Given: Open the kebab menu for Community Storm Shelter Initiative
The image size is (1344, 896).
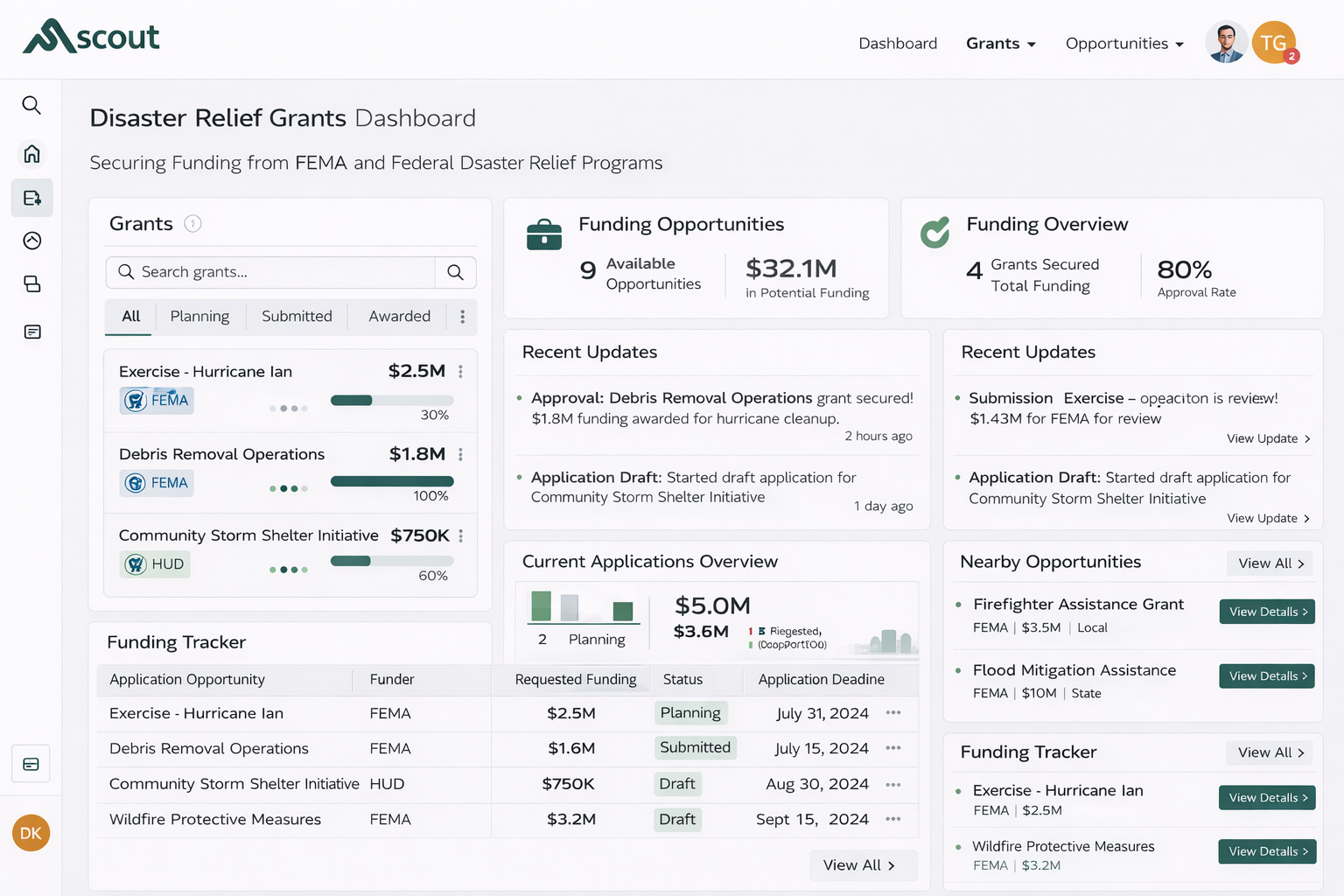Looking at the screenshot, I should pyautogui.click(x=460, y=535).
